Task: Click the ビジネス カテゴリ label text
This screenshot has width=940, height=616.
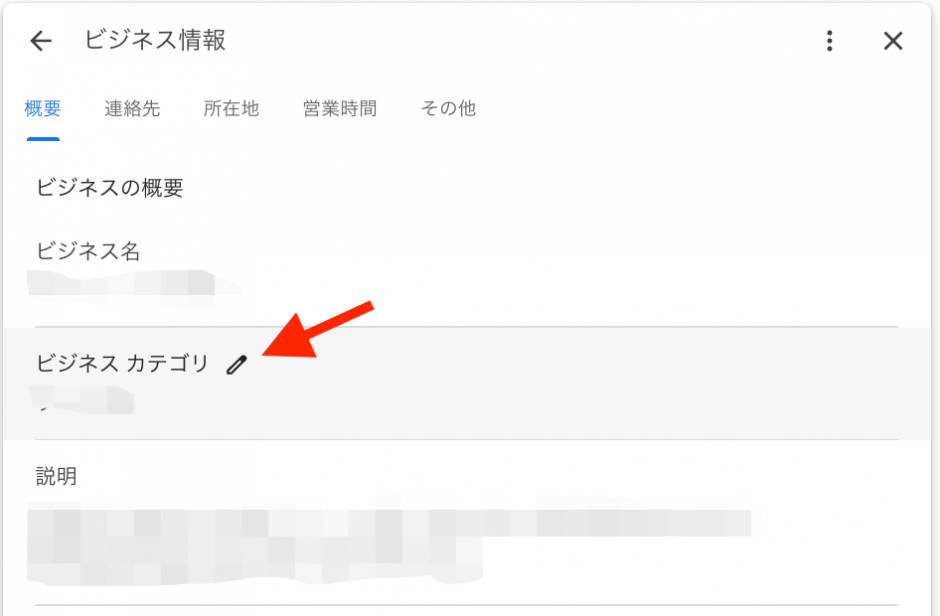Action: pos(122,363)
